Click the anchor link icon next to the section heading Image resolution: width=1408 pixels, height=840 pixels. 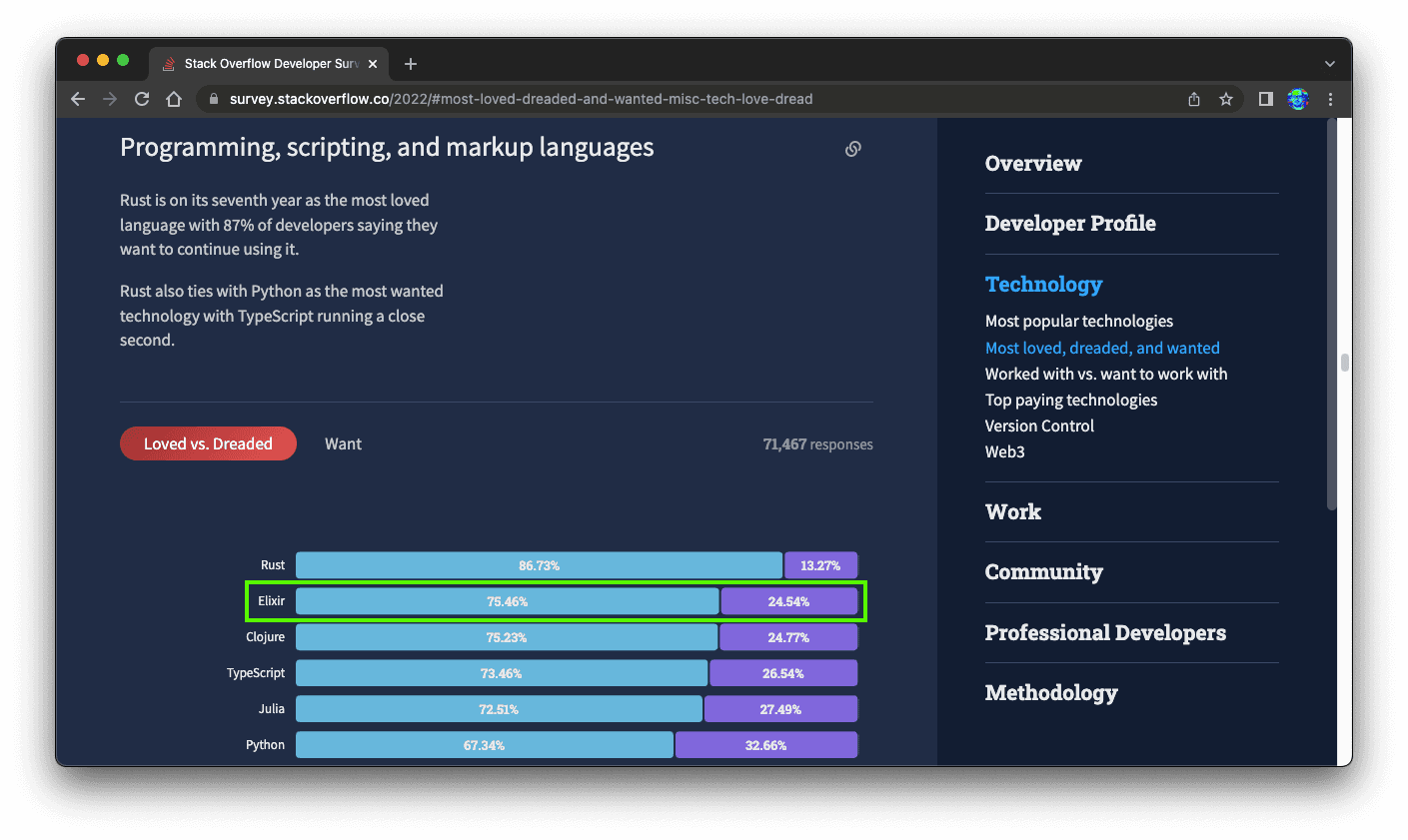click(x=852, y=148)
